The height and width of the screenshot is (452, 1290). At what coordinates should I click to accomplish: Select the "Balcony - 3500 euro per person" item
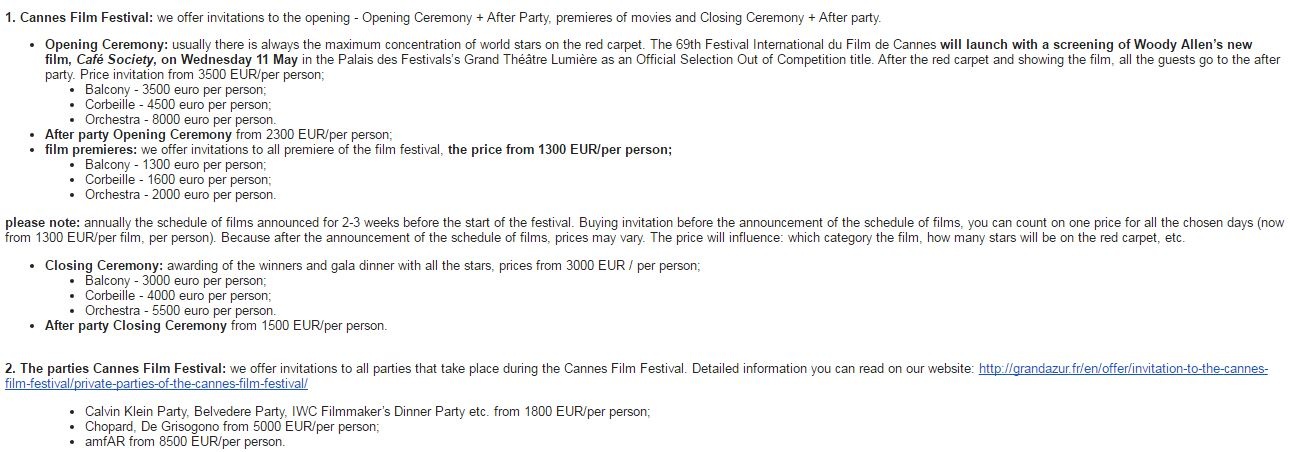click(x=175, y=89)
